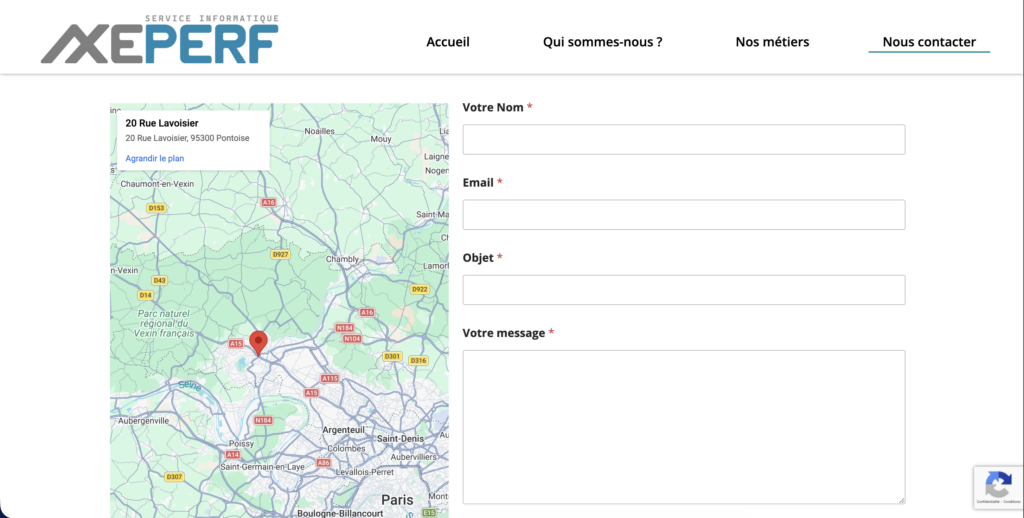Click the D153 road shield on the map
The width and height of the screenshot is (1024, 518).
point(156,208)
